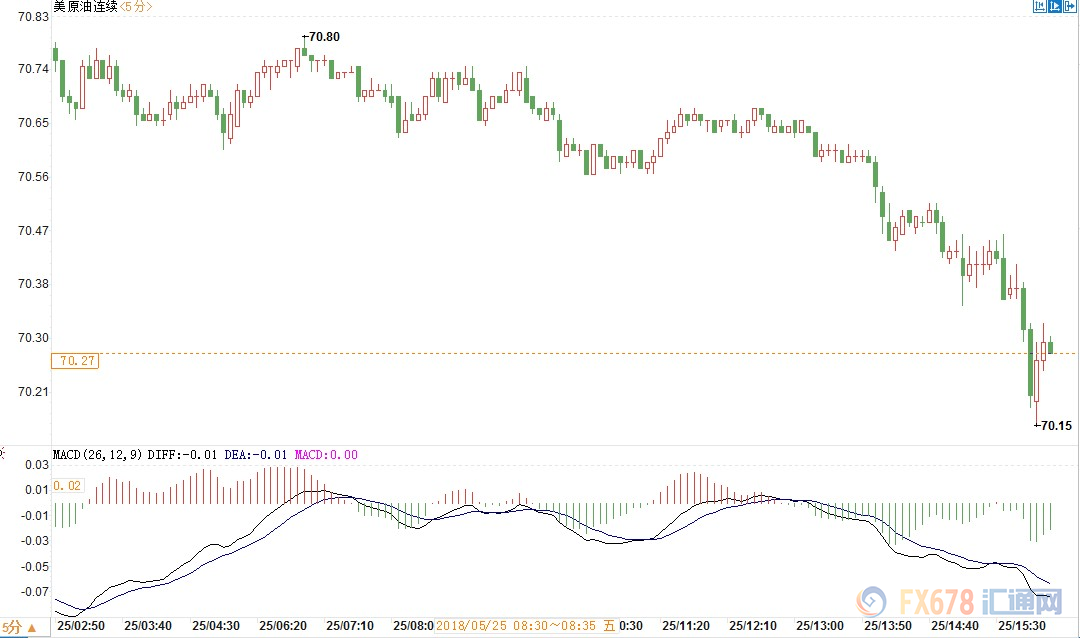Click the DIFF:-0.01 readout
Screen dimensions: 1080x638
coord(183,455)
